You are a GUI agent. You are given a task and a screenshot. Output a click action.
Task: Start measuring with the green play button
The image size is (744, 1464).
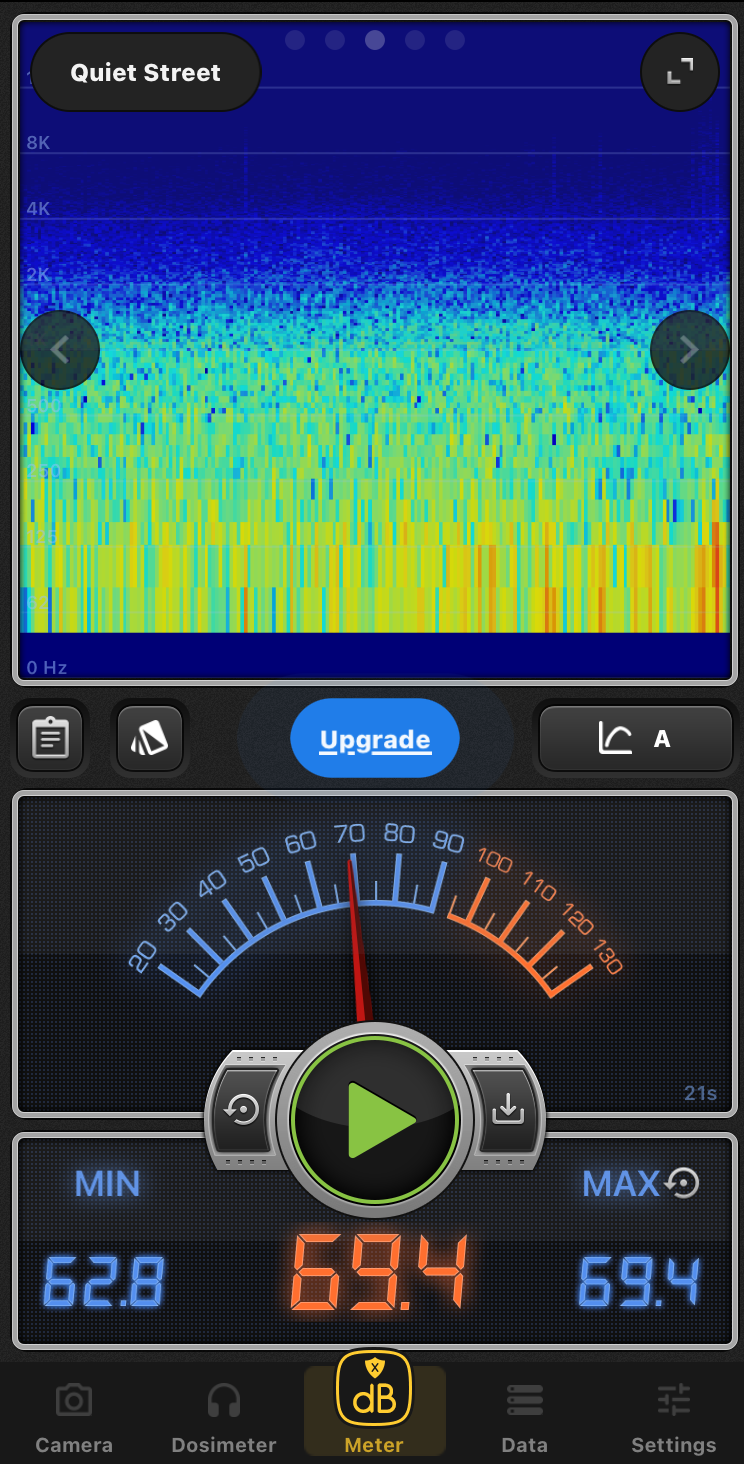pyautogui.click(x=375, y=1120)
